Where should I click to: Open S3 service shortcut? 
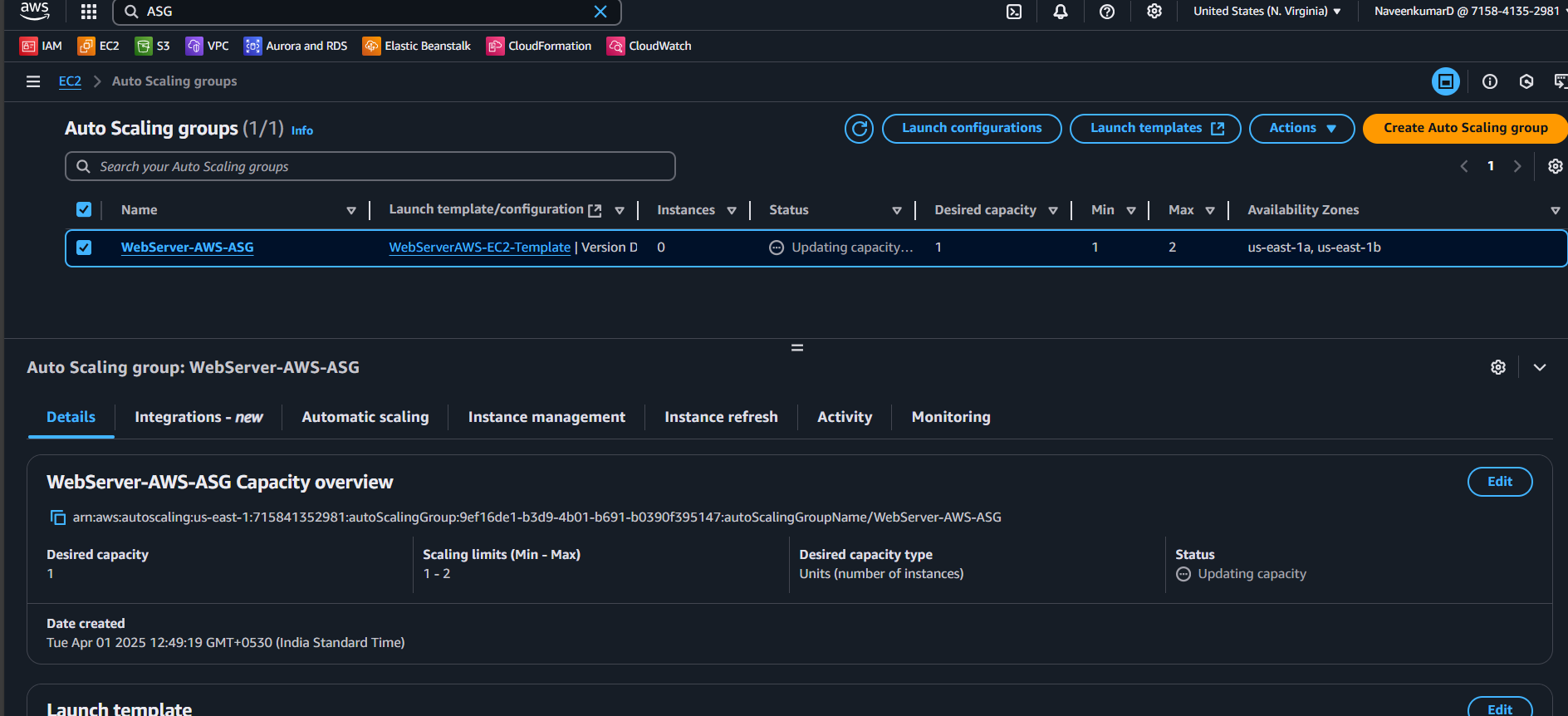tap(152, 46)
